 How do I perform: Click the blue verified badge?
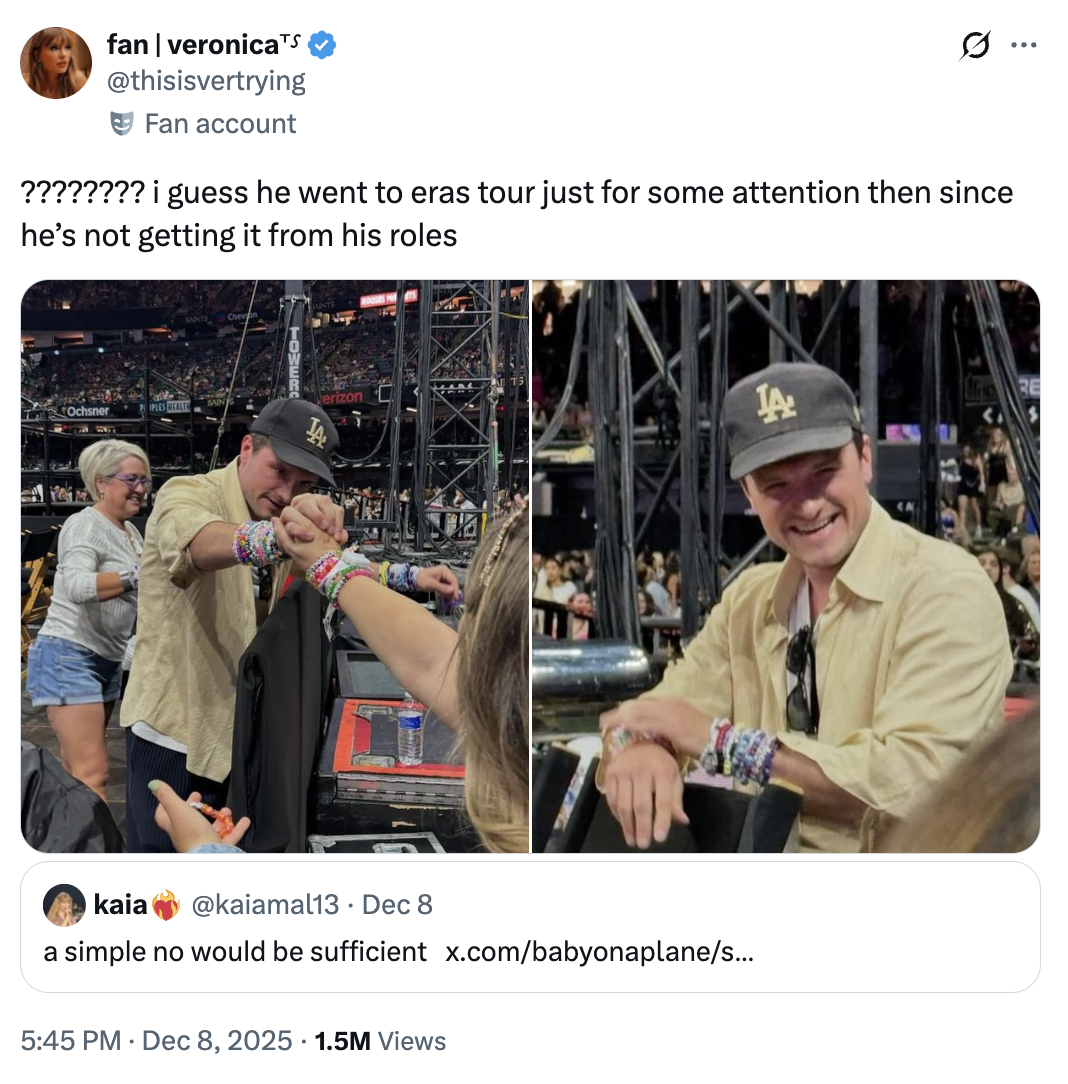(321, 45)
